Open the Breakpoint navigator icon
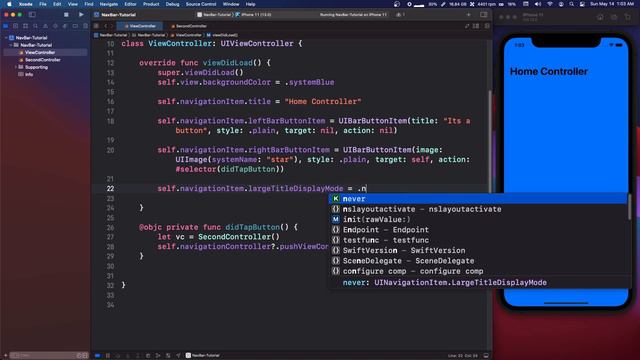The image size is (640, 360). [75, 26]
